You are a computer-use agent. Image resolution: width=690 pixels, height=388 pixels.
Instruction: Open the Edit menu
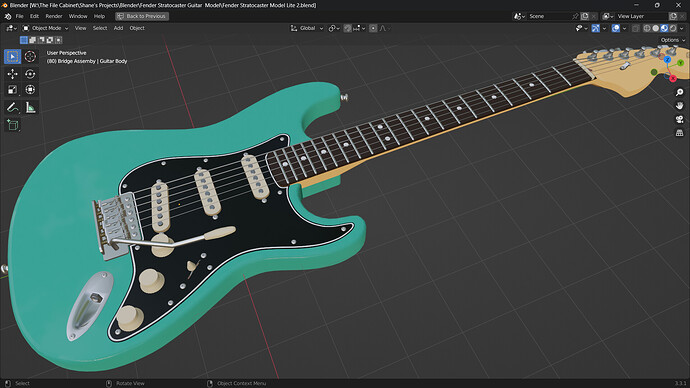[x=34, y=16]
